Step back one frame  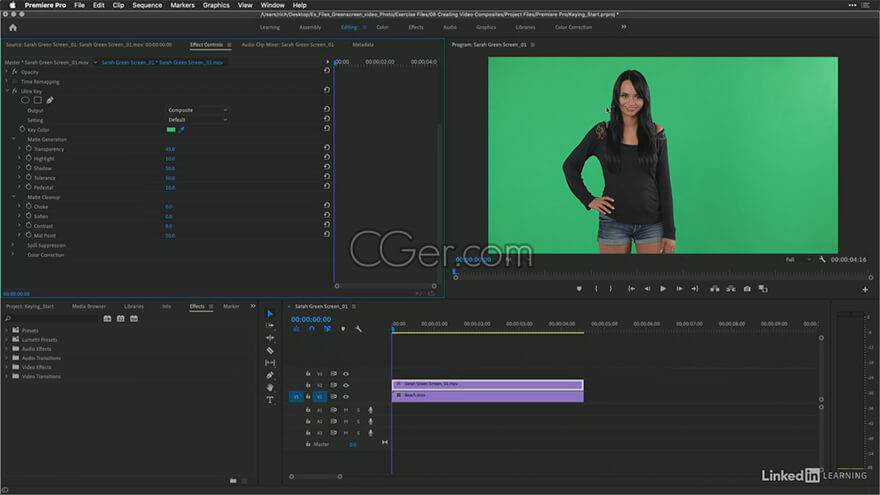(647, 289)
